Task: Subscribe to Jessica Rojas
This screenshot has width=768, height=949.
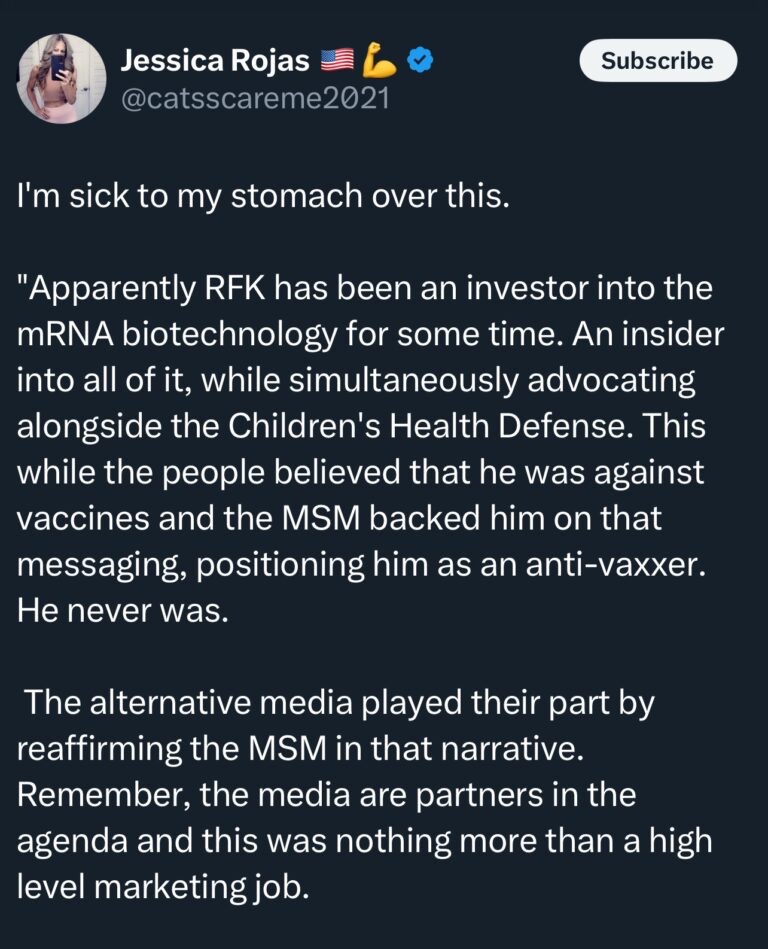Action: 658,61
